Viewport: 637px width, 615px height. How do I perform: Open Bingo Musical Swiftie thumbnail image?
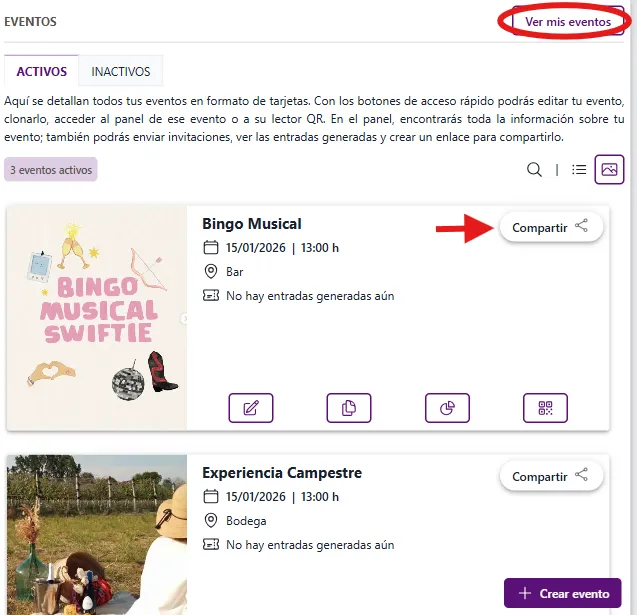(96, 318)
